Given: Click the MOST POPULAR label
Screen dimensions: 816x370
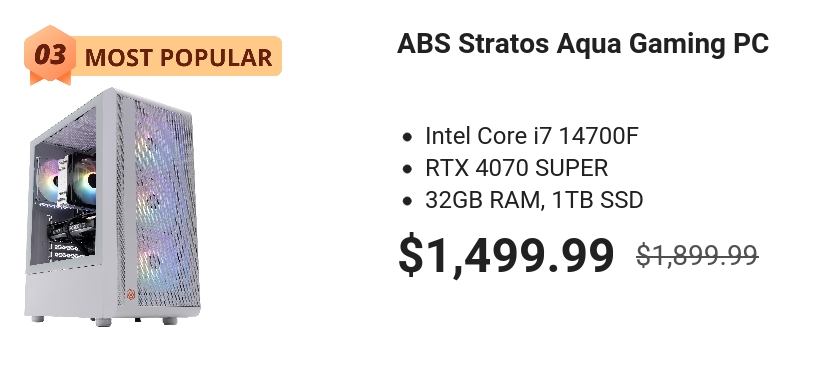Looking at the screenshot, I should (178, 57).
